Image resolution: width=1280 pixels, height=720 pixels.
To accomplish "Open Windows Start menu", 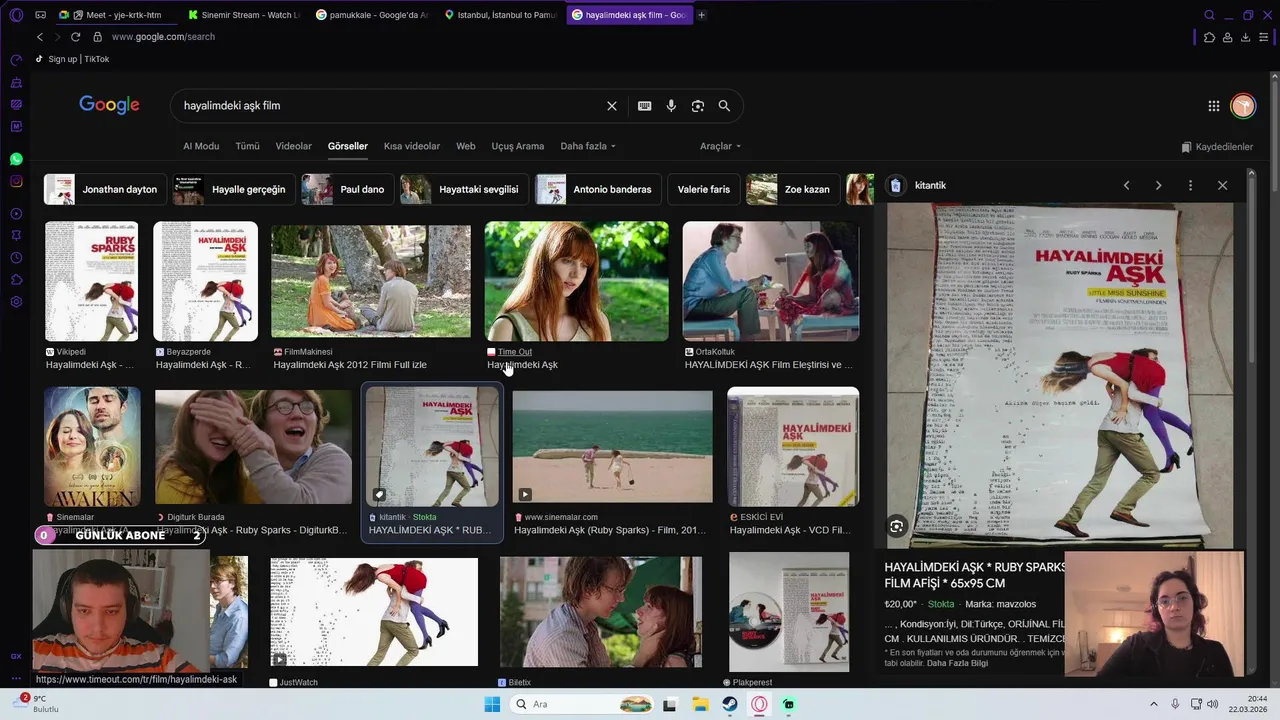I will (x=492, y=705).
